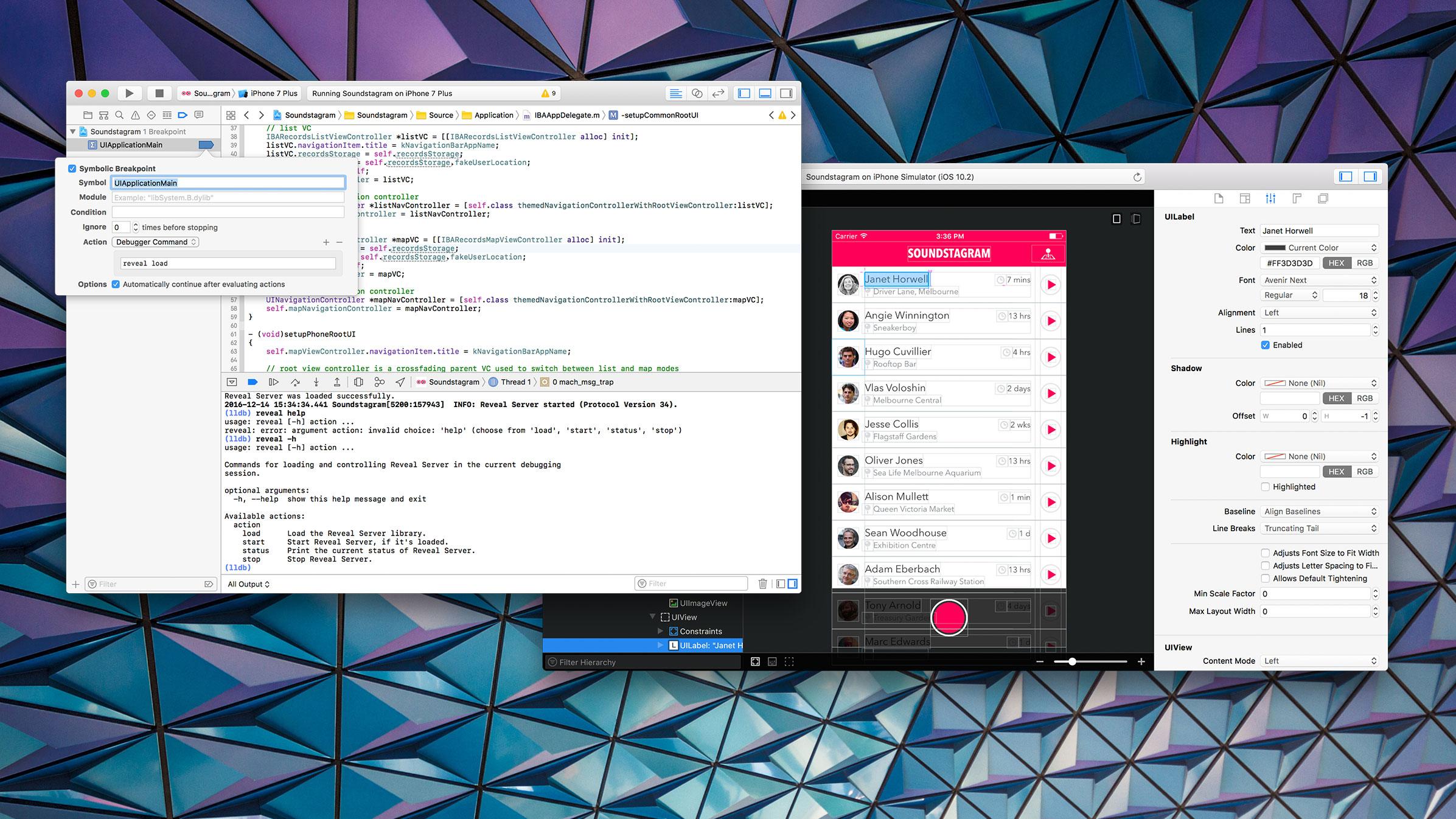Open the version editor in Xcode toolbar

pyautogui.click(x=719, y=93)
